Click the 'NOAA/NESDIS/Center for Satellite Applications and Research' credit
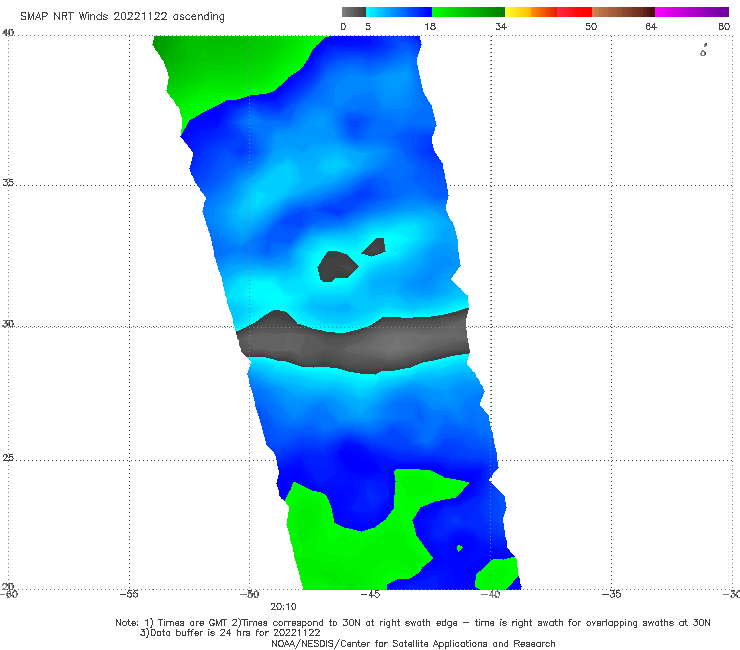740x650 pixels. 413,643
